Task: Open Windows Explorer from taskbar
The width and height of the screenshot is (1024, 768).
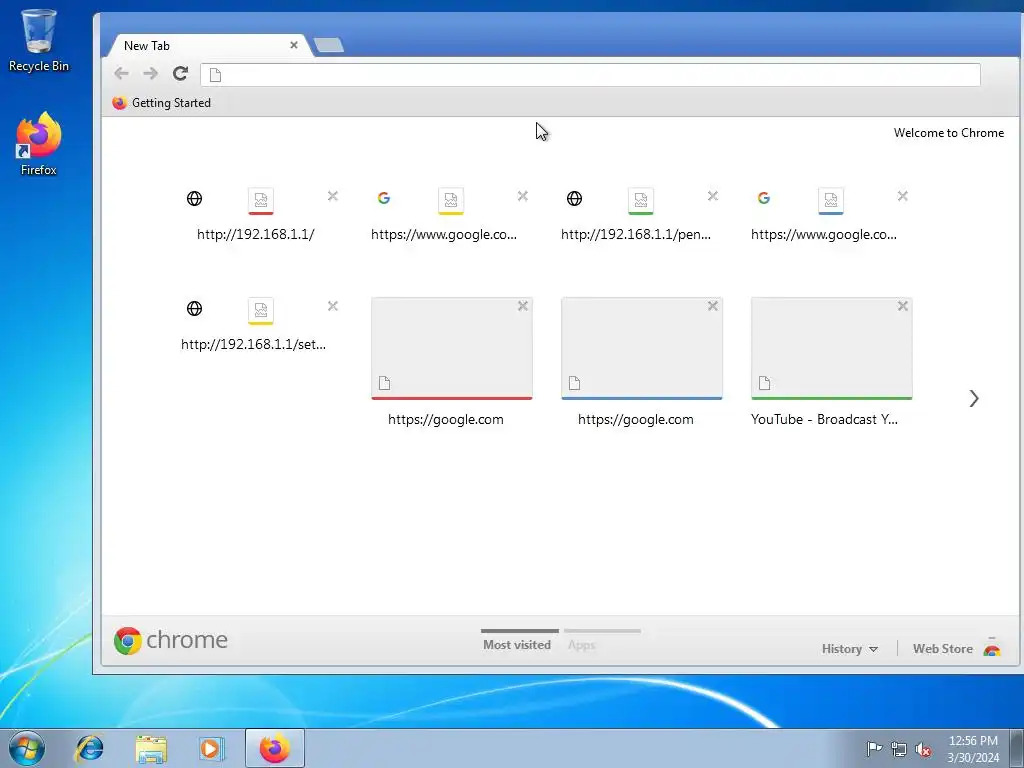Action: point(151,748)
